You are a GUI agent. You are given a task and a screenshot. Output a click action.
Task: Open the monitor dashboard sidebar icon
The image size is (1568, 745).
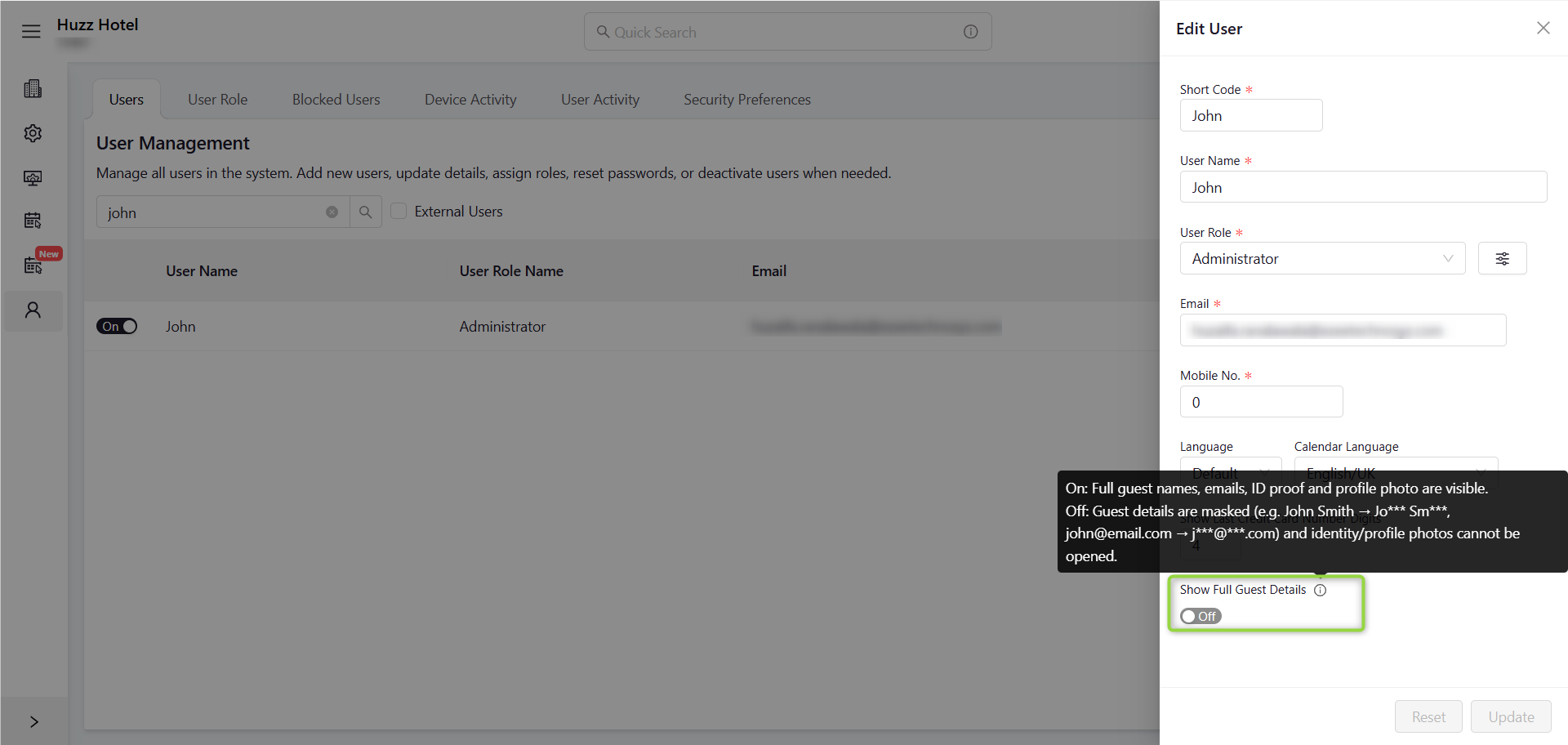coord(33,178)
